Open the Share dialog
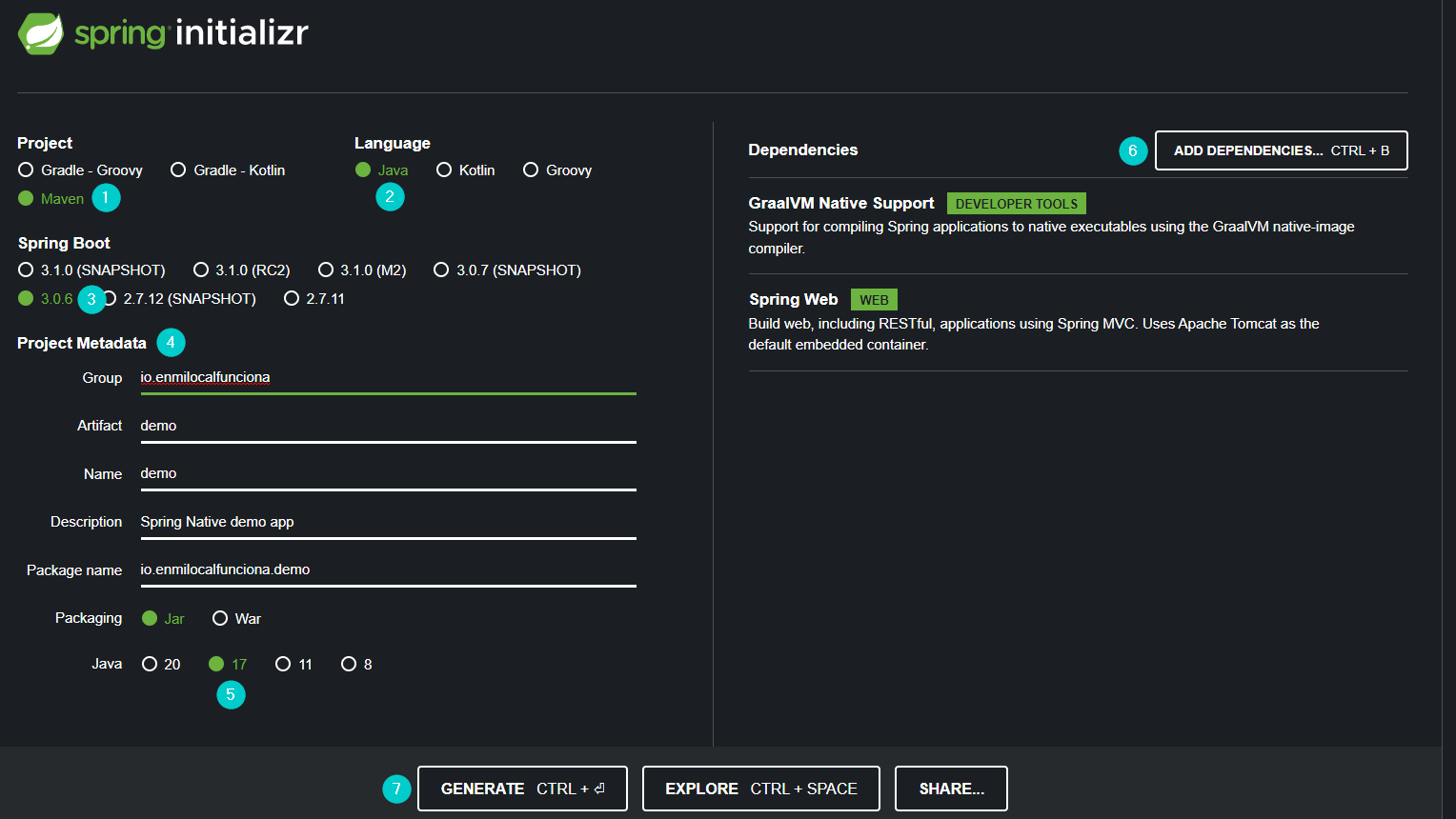The width and height of the screenshot is (1456, 819). point(951,789)
